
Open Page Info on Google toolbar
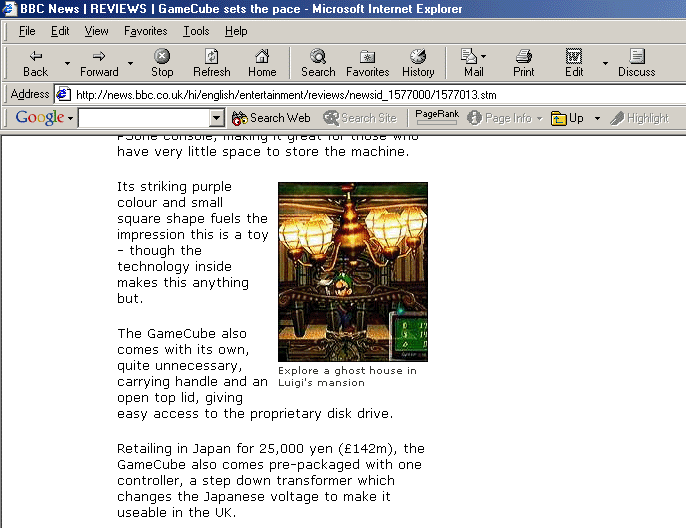[x=499, y=118]
